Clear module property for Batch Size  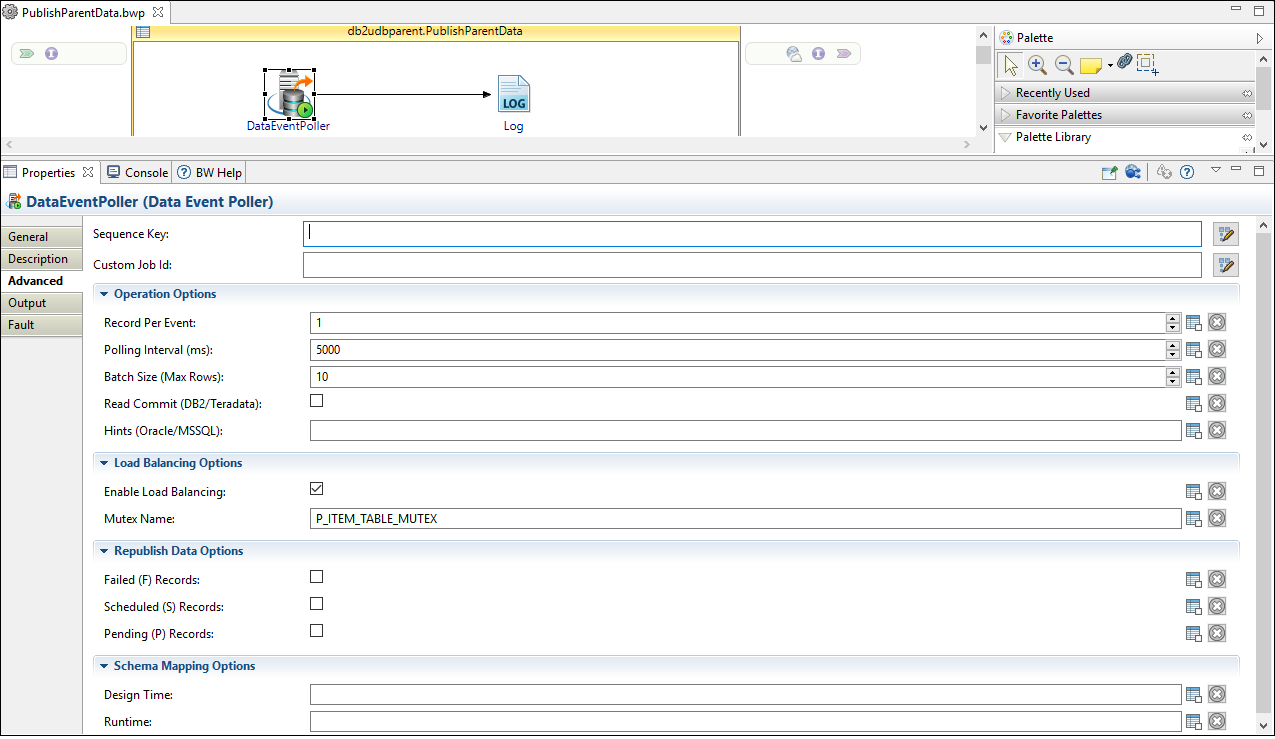[x=1217, y=376]
